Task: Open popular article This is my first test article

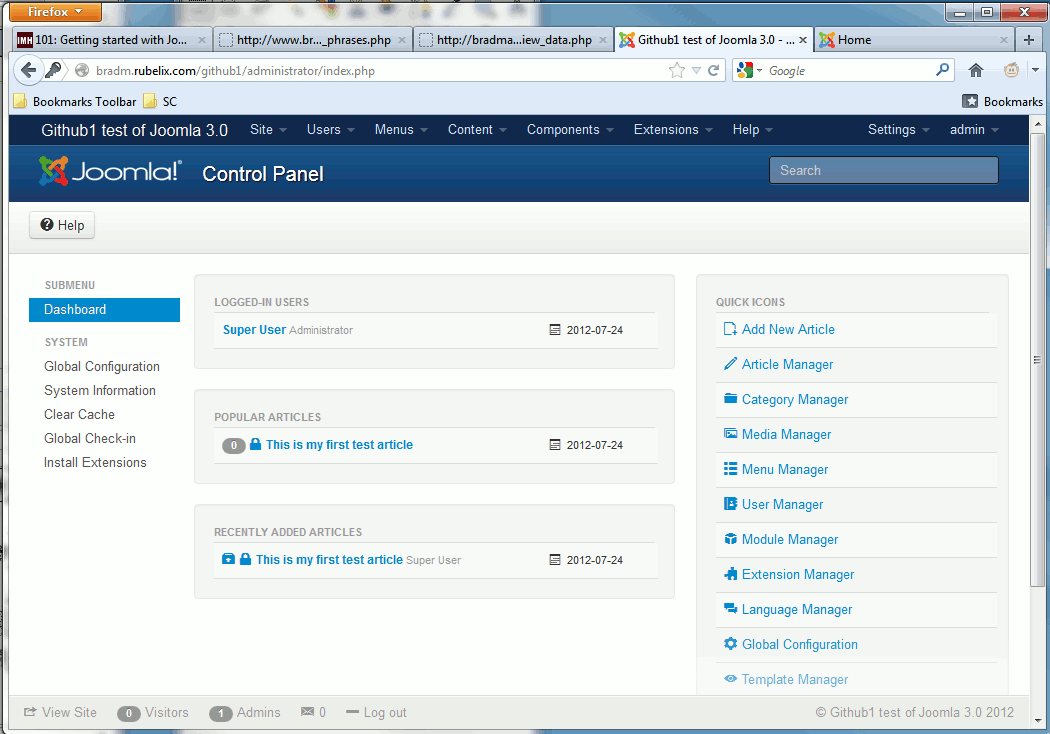Action: (x=340, y=445)
